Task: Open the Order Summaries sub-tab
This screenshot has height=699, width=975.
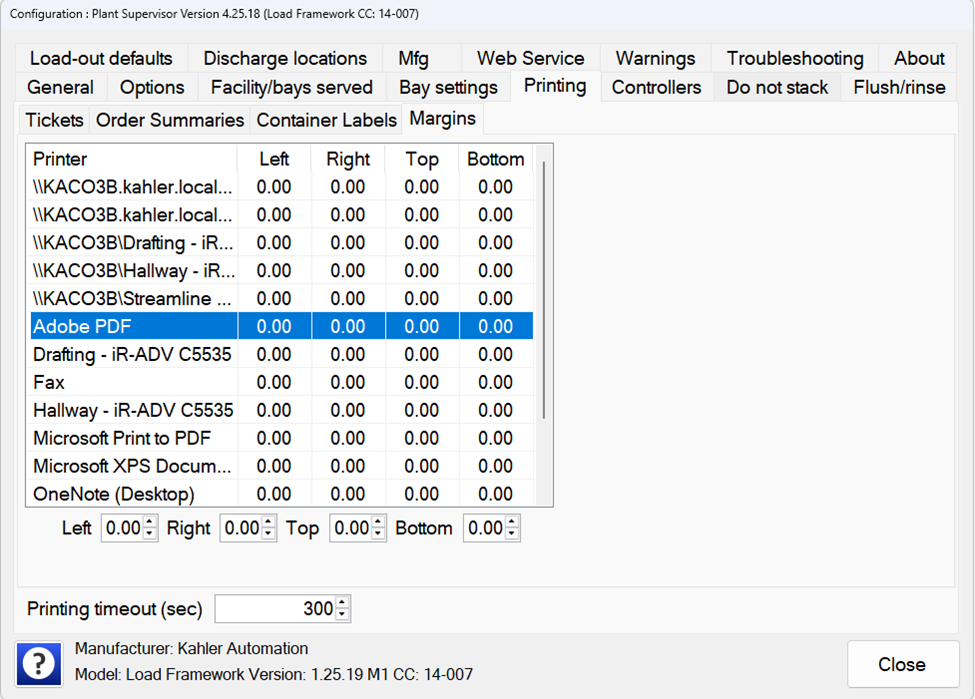Action: click(170, 120)
